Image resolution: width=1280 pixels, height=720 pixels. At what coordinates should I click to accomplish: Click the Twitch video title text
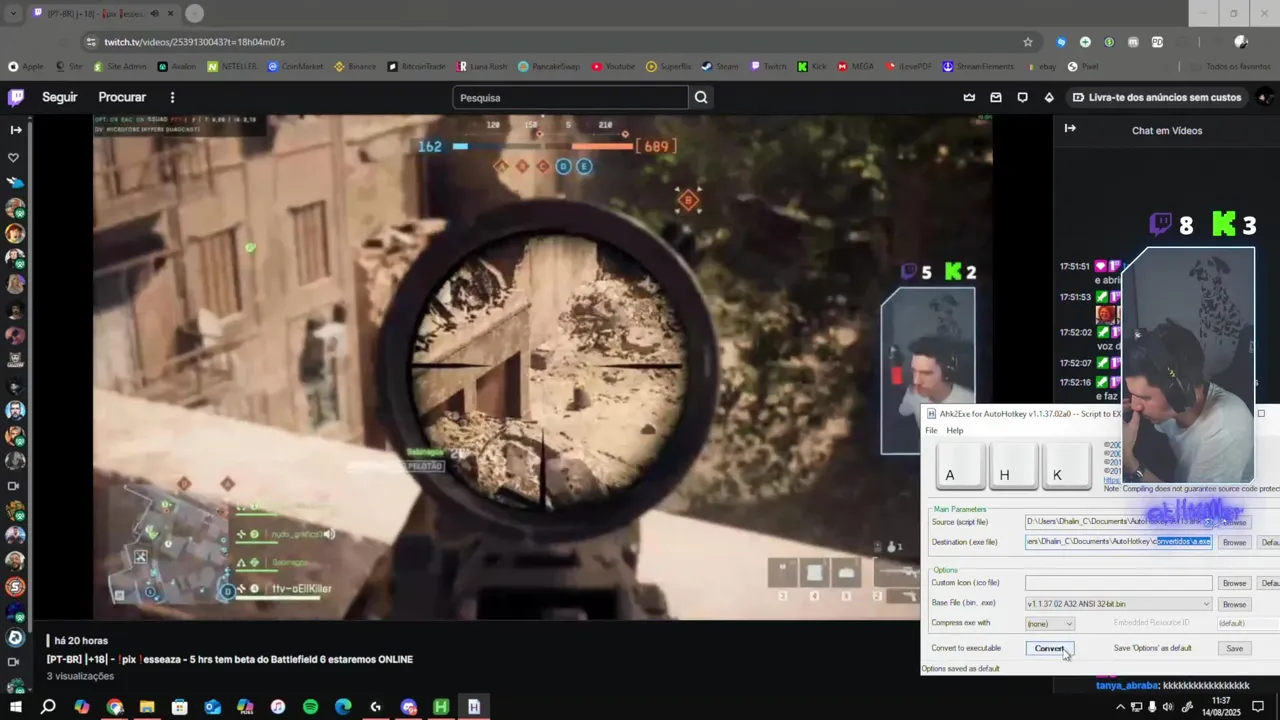coord(229,659)
